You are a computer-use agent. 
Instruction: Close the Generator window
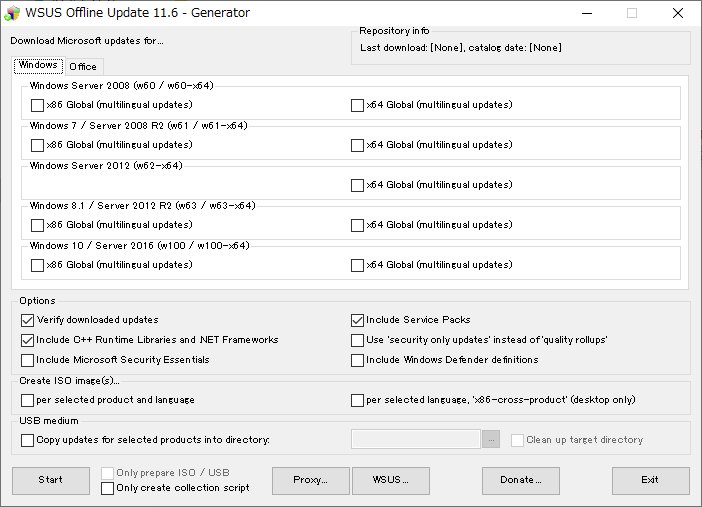pyautogui.click(x=678, y=13)
